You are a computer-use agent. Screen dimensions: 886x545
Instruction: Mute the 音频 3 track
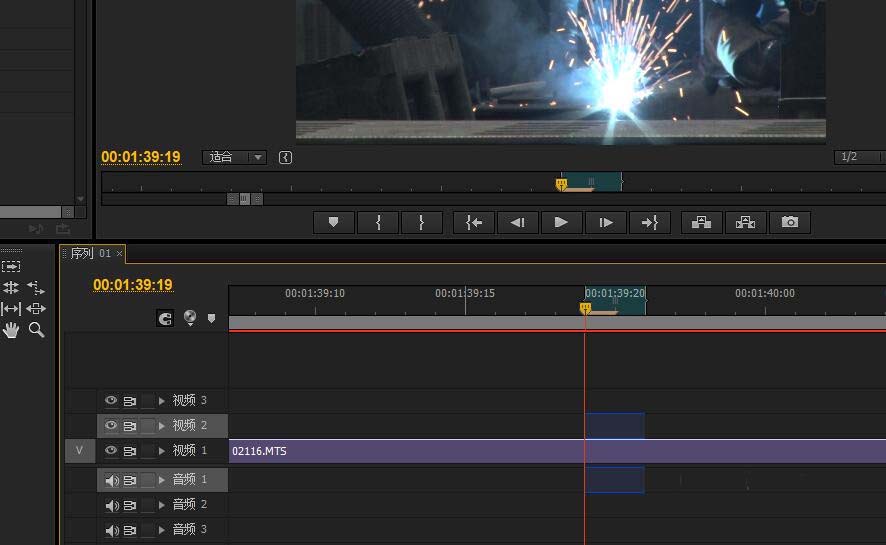point(112,530)
